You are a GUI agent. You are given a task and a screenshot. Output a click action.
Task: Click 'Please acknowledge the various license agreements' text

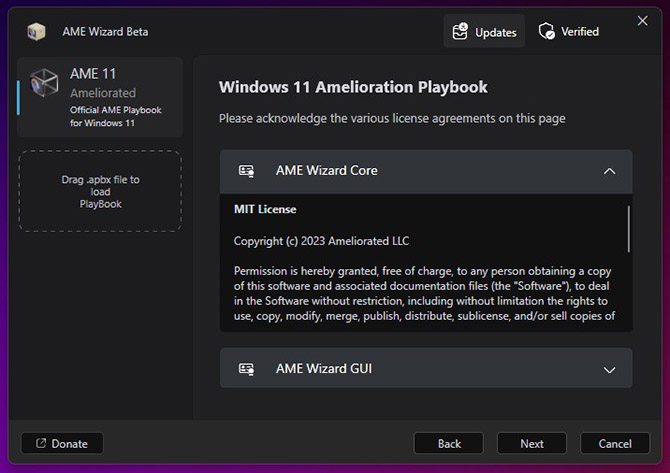point(392,118)
